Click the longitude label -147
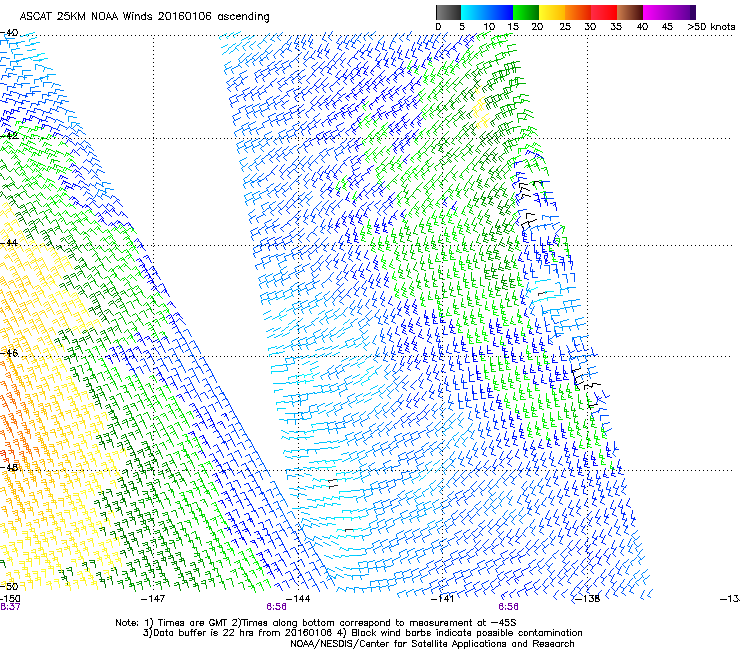The height and width of the screenshot is (650, 740). tap(153, 599)
